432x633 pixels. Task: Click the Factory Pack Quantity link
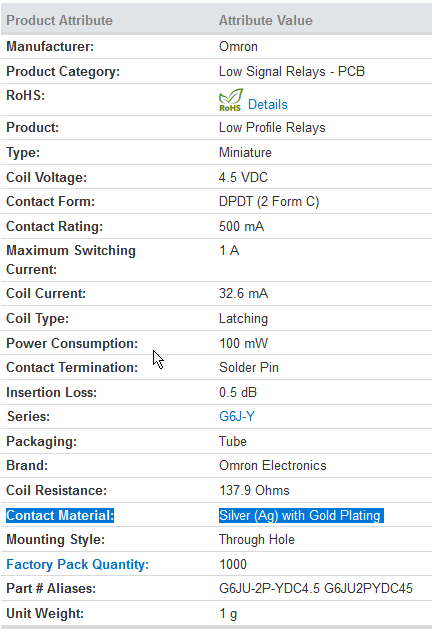coord(78,564)
